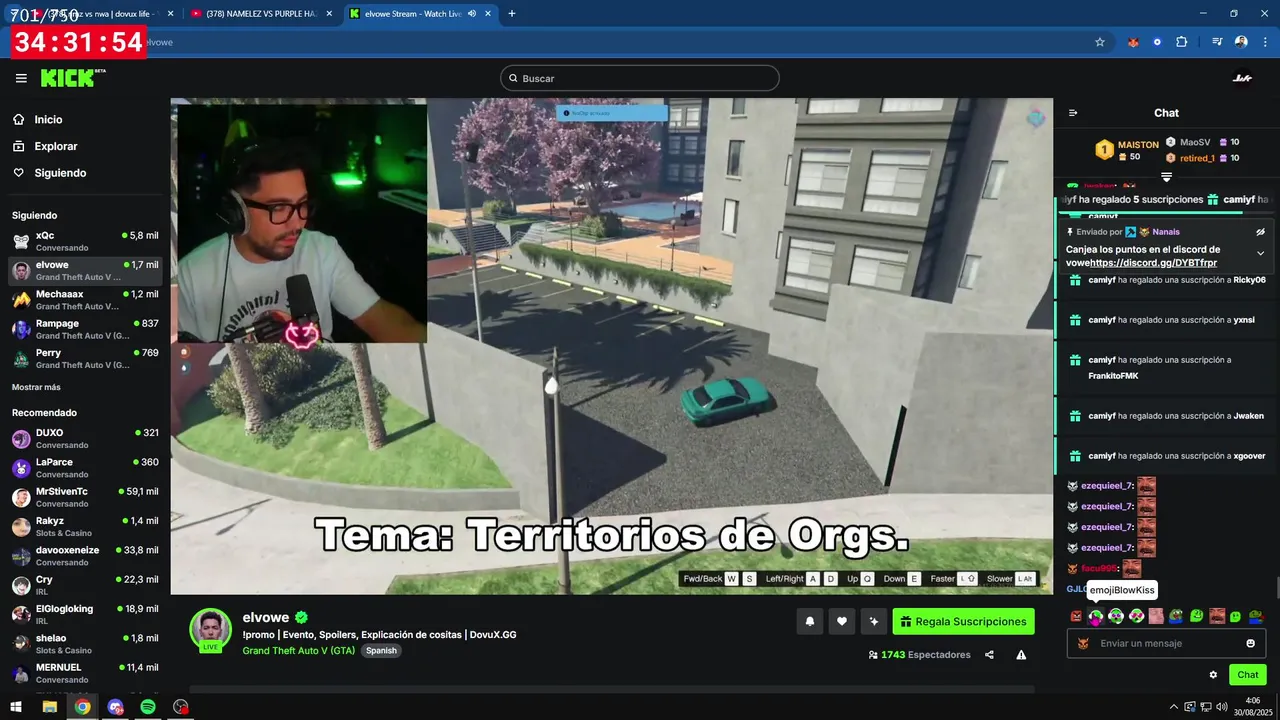
Task: Click elvowe channel name
Action: pyautogui.click(x=265, y=617)
